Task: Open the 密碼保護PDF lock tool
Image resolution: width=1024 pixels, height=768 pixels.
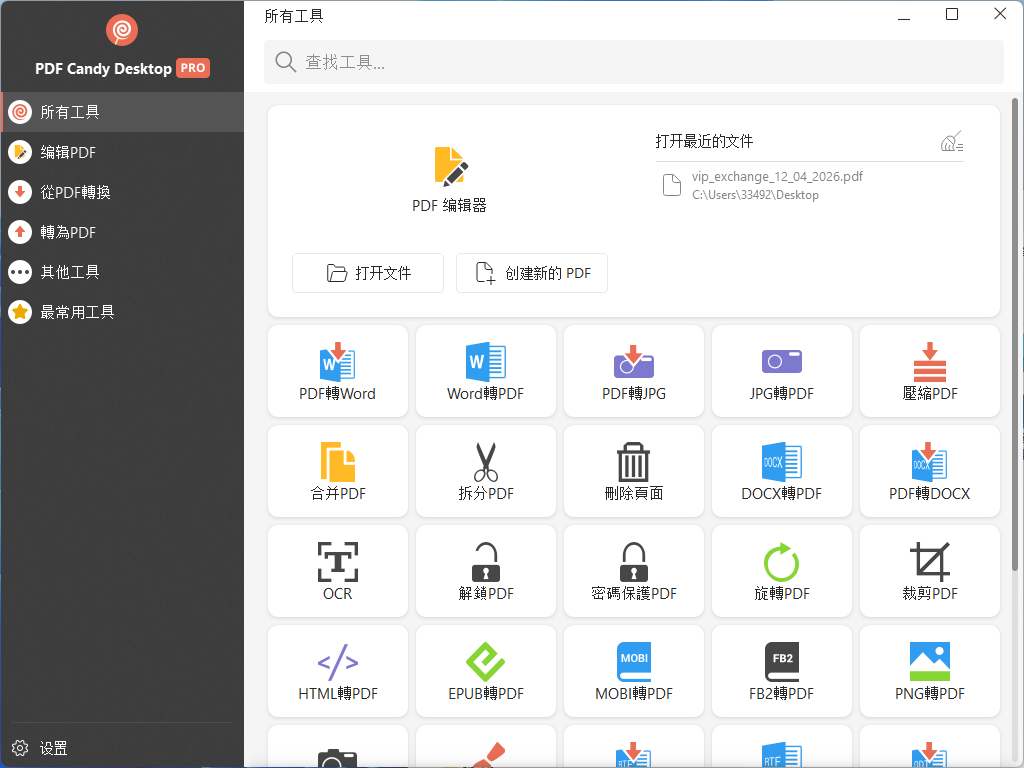Action: (x=633, y=571)
